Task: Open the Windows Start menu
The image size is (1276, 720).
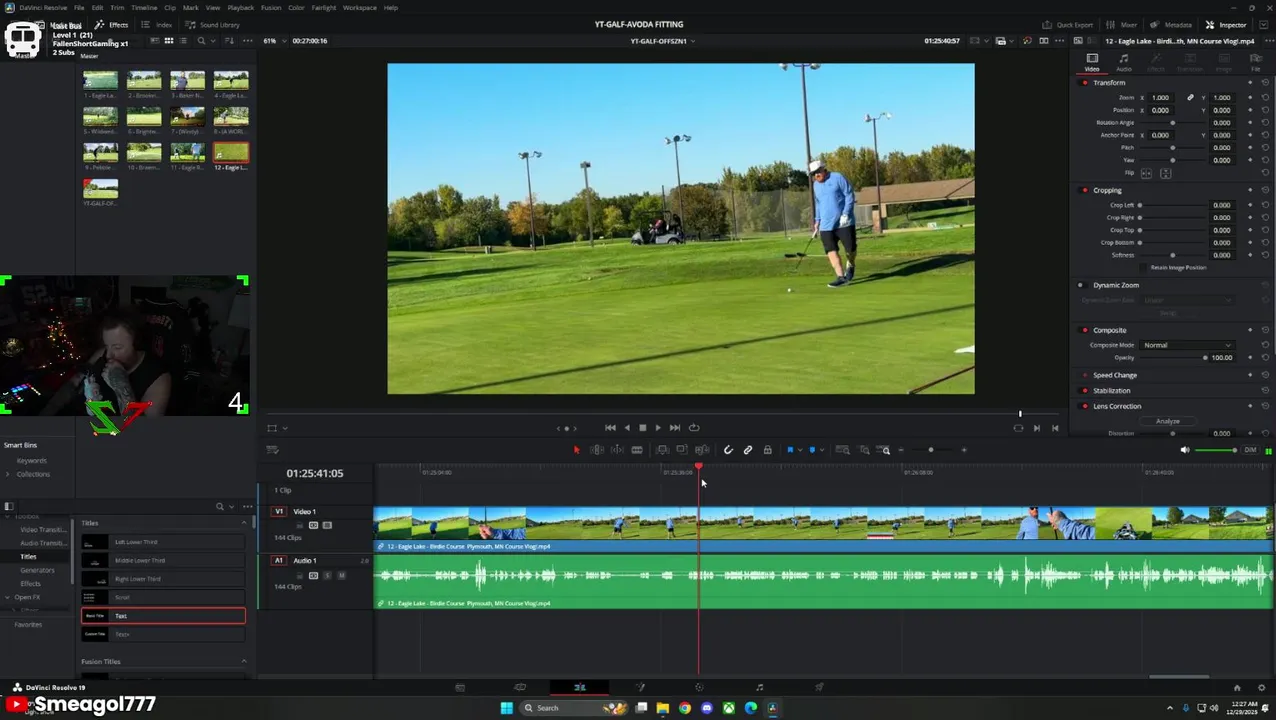Action: [x=506, y=708]
